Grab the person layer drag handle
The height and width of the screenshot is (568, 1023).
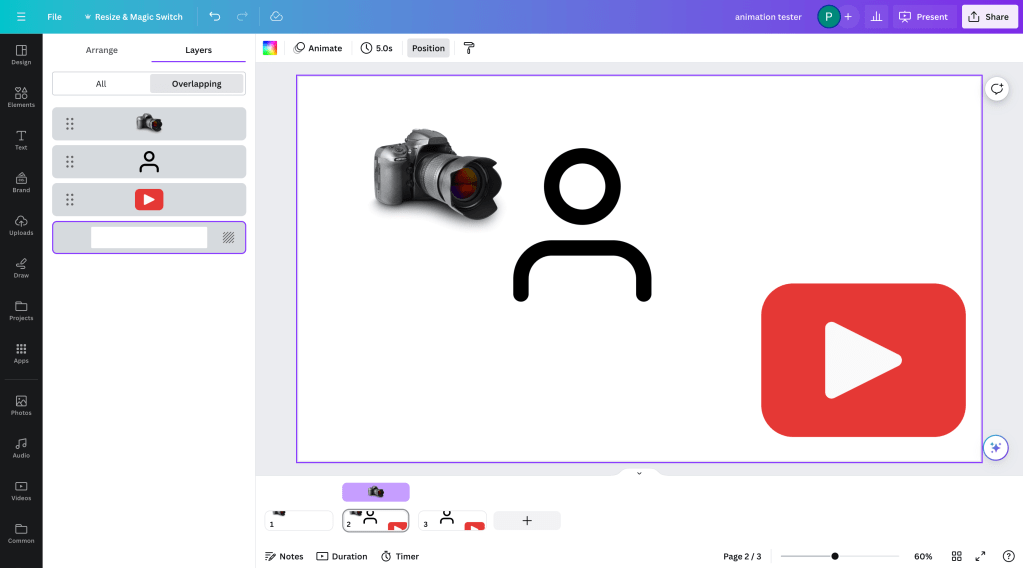point(70,162)
